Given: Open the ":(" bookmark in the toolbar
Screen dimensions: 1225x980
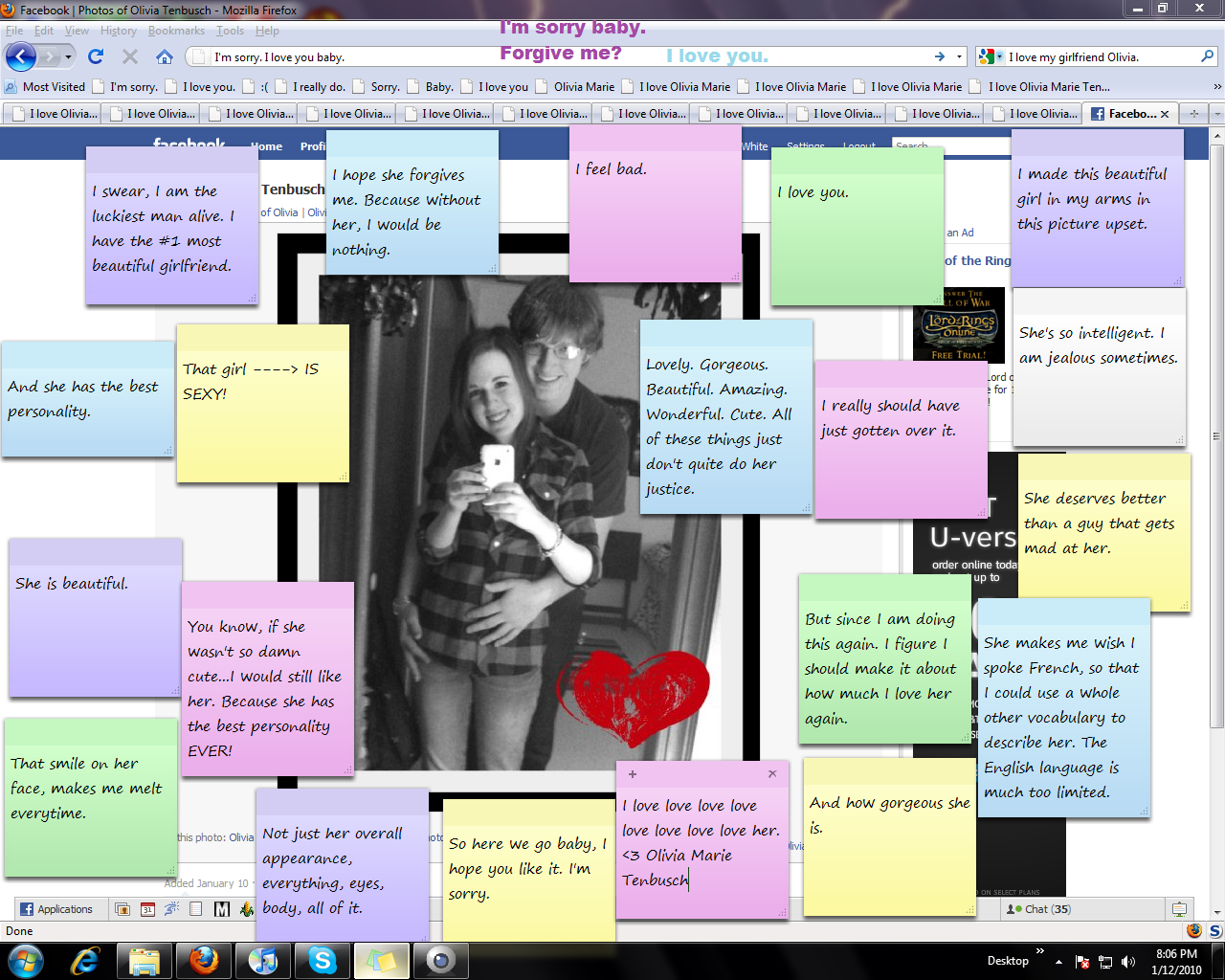Looking at the screenshot, I should point(256,86).
